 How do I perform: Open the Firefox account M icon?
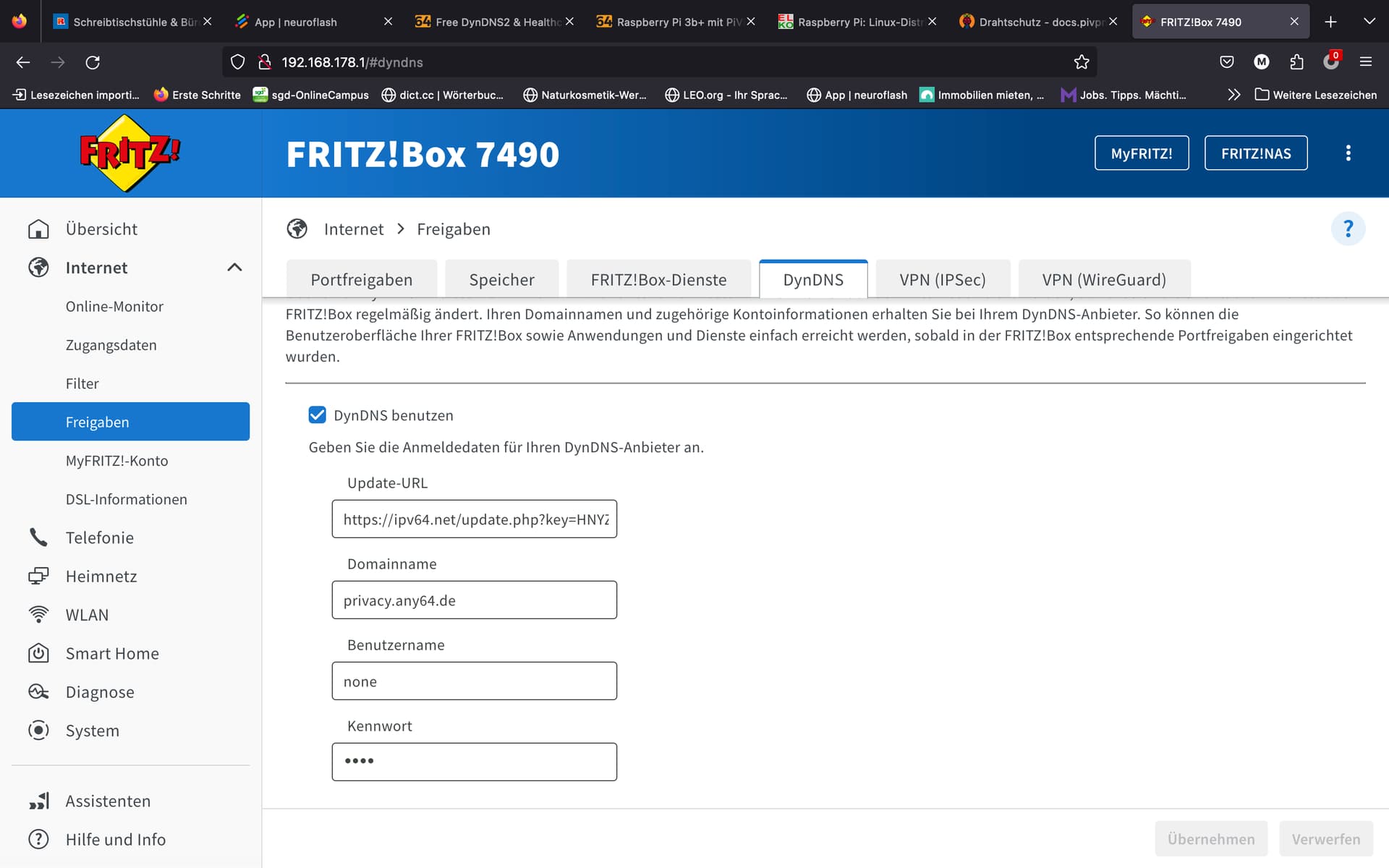tap(1262, 62)
